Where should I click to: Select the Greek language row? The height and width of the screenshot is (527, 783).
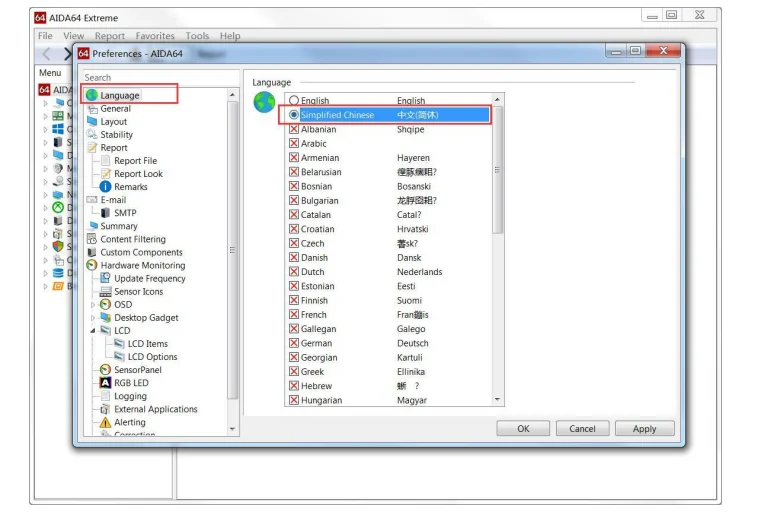(390, 372)
